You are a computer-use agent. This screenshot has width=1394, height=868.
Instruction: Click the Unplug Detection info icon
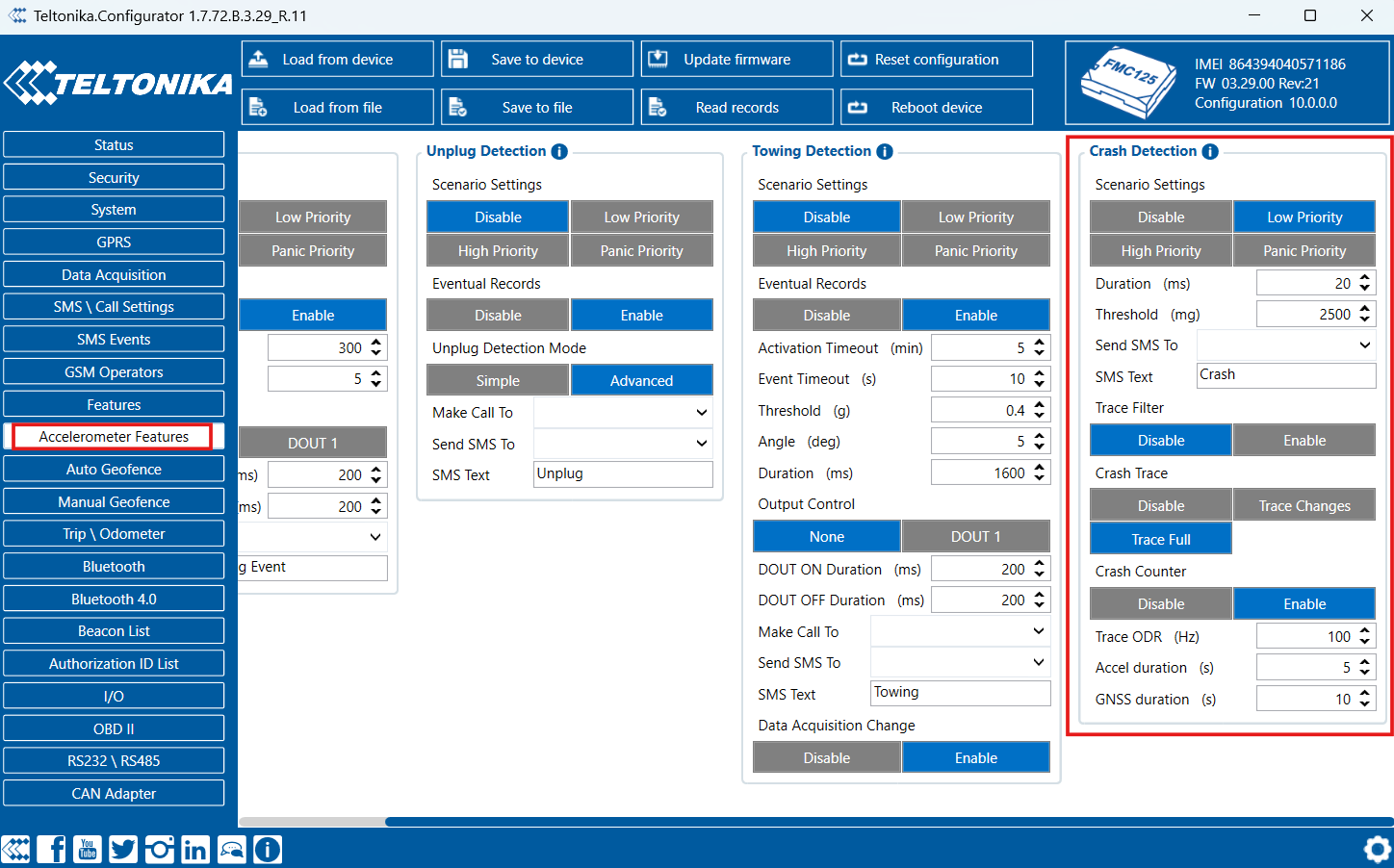pyautogui.click(x=559, y=151)
